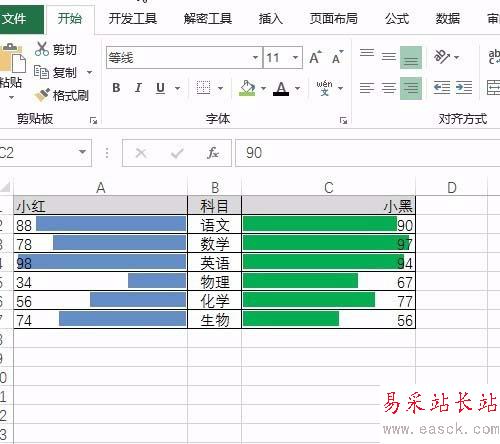Toggle italic formatting I
The width and height of the screenshot is (500, 444).
tap(138, 88)
